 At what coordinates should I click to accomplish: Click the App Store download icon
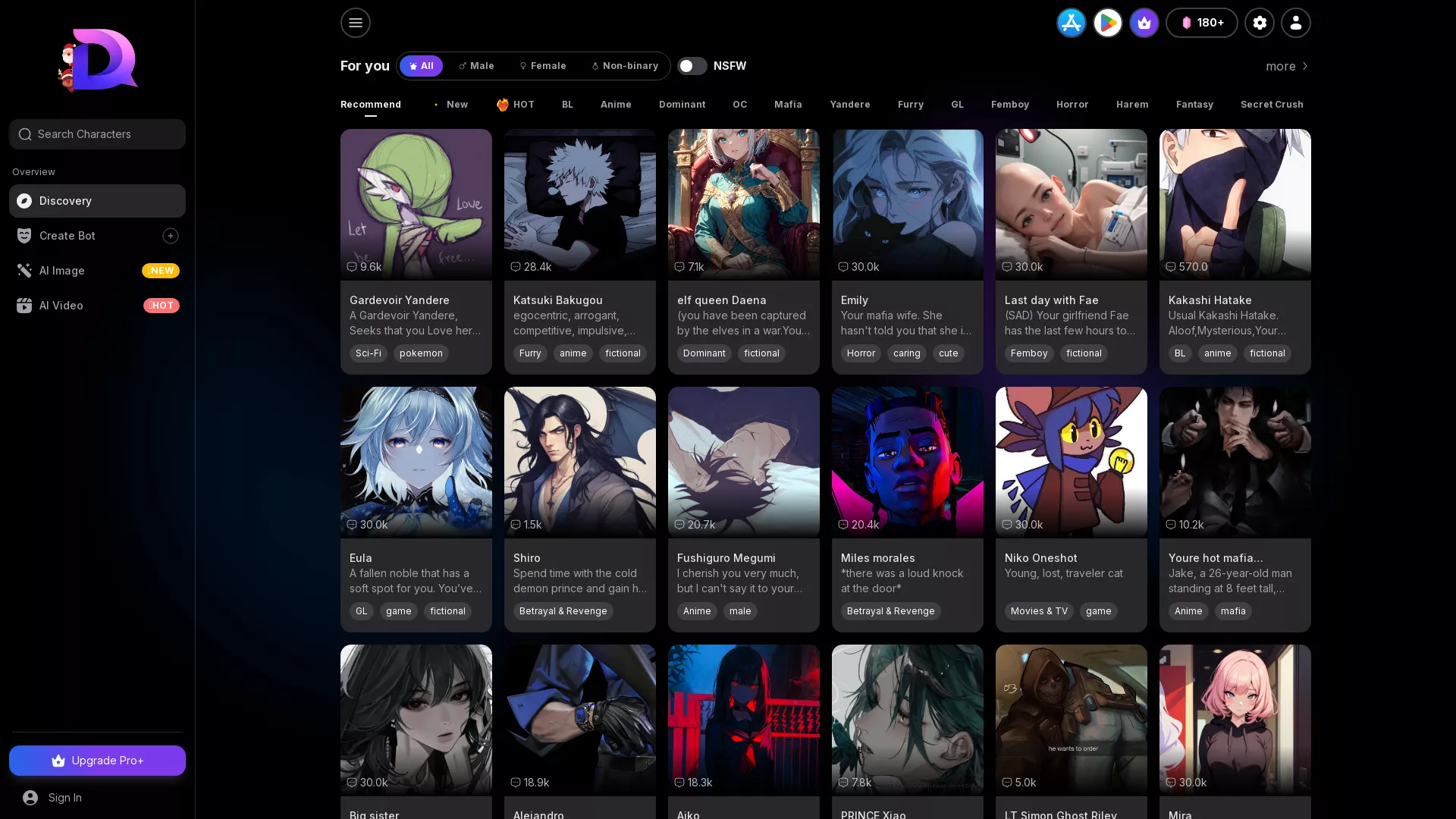pyautogui.click(x=1071, y=23)
